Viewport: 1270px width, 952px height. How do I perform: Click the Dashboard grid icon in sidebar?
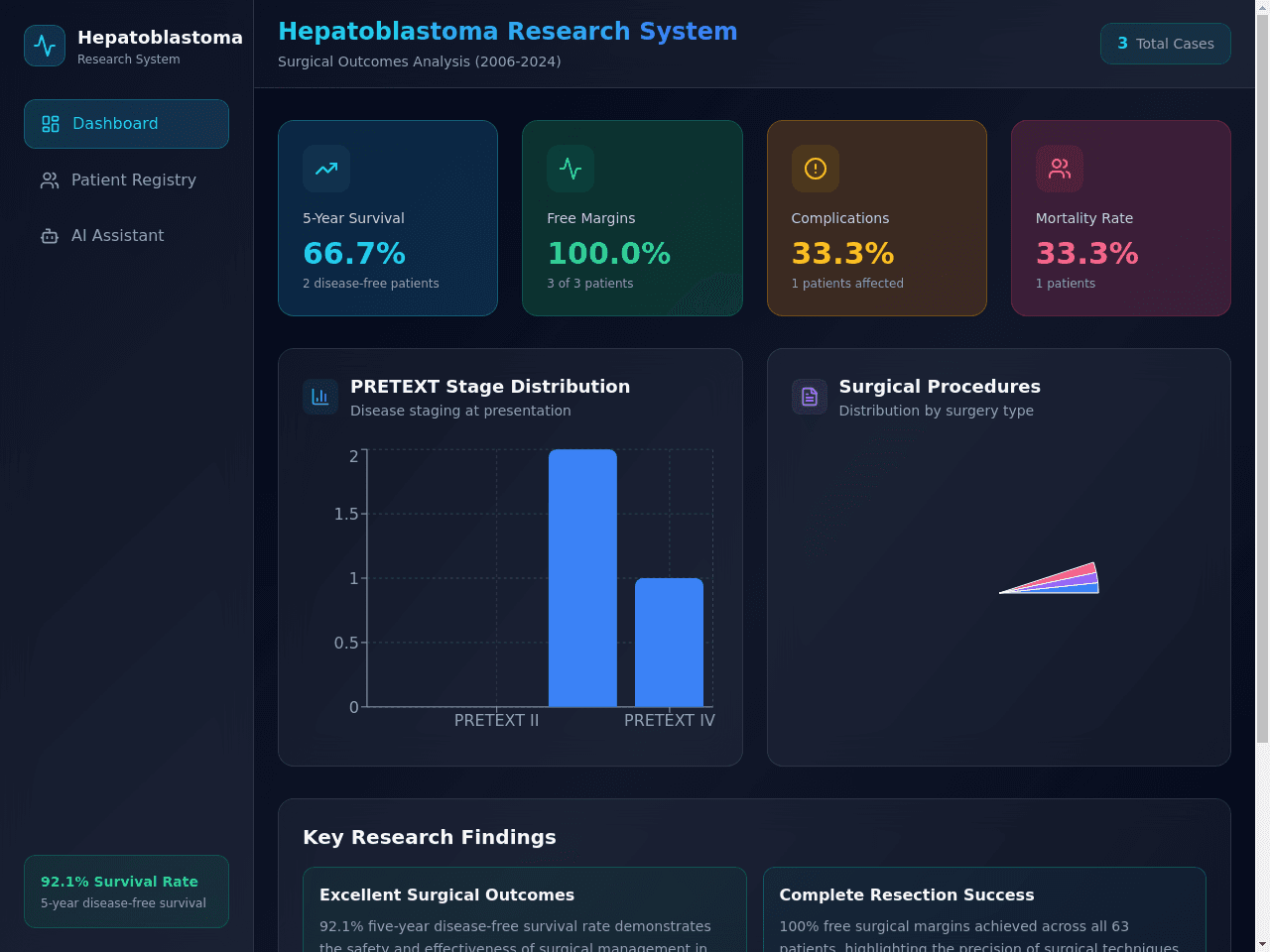click(51, 124)
